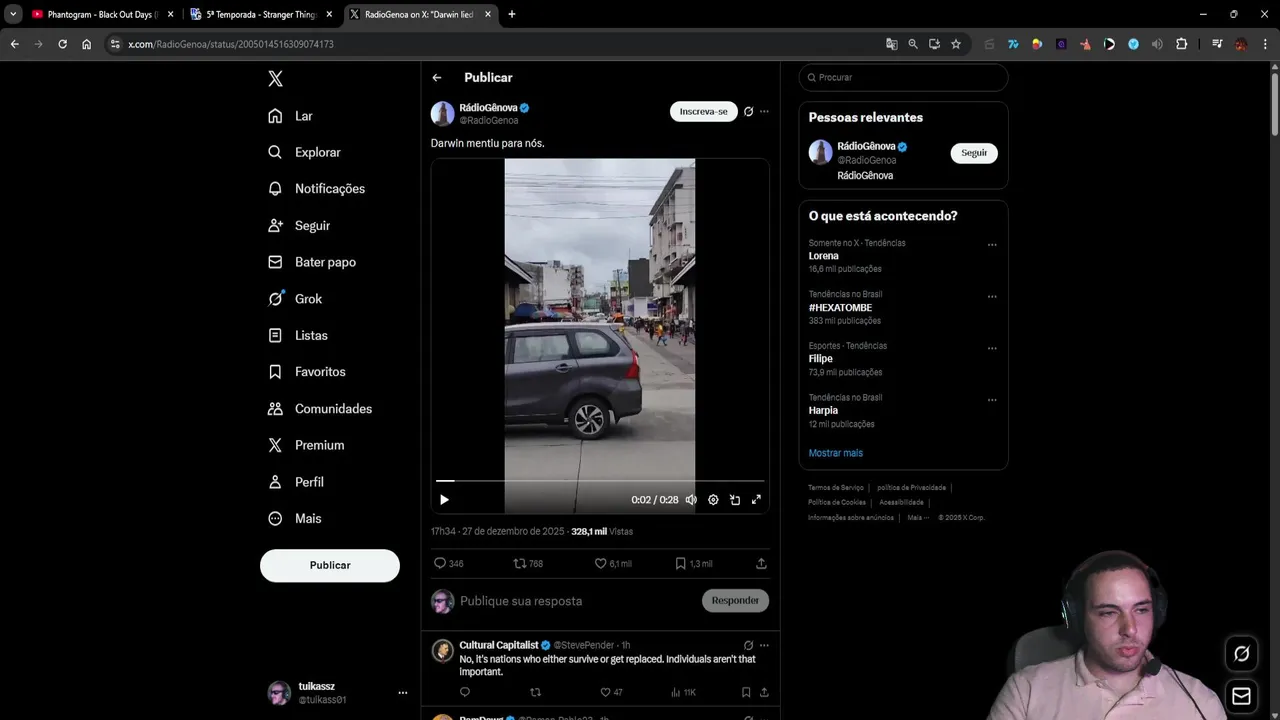Toggle picture-in-picture on video
This screenshot has width=1280, height=720.
click(x=735, y=500)
